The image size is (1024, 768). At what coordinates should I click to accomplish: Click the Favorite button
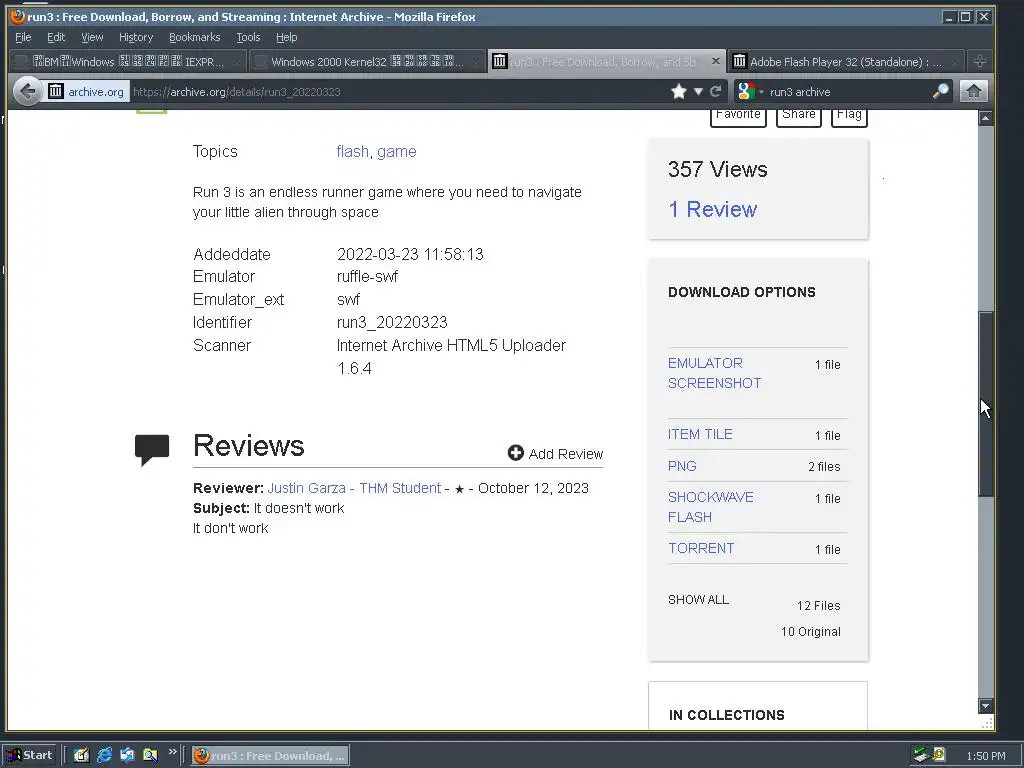[x=738, y=116]
